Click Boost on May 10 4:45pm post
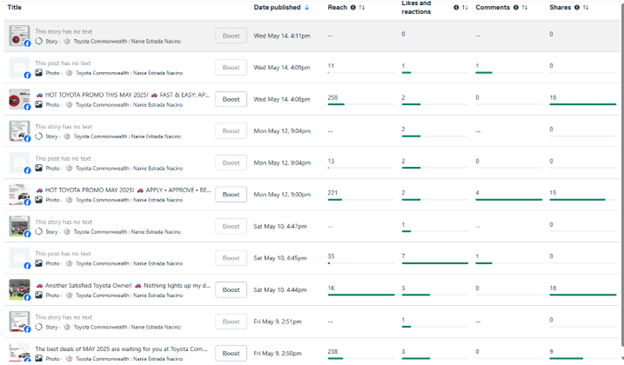624x365 pixels. 231,258
